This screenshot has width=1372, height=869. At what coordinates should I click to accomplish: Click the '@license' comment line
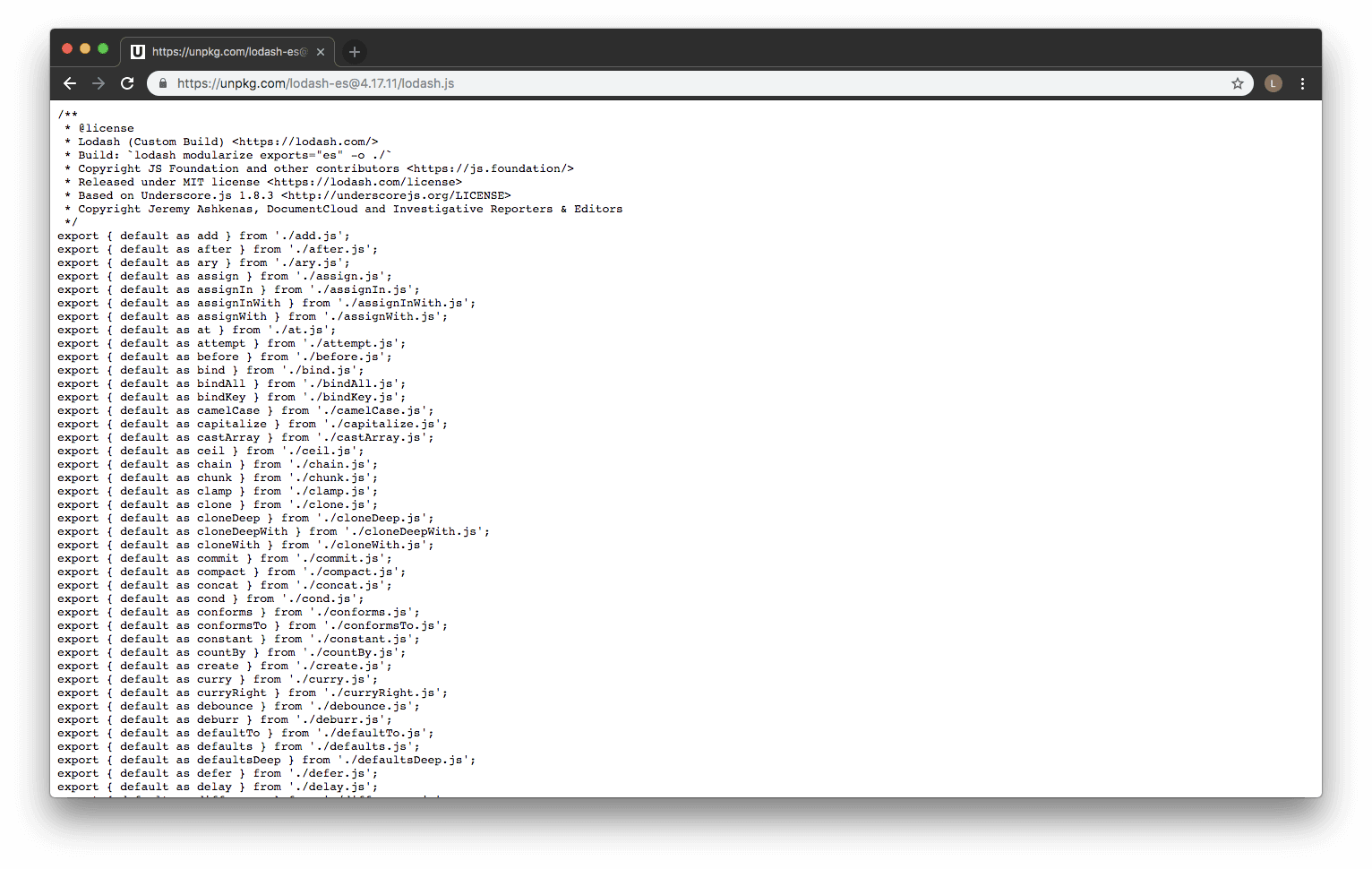click(x=99, y=128)
